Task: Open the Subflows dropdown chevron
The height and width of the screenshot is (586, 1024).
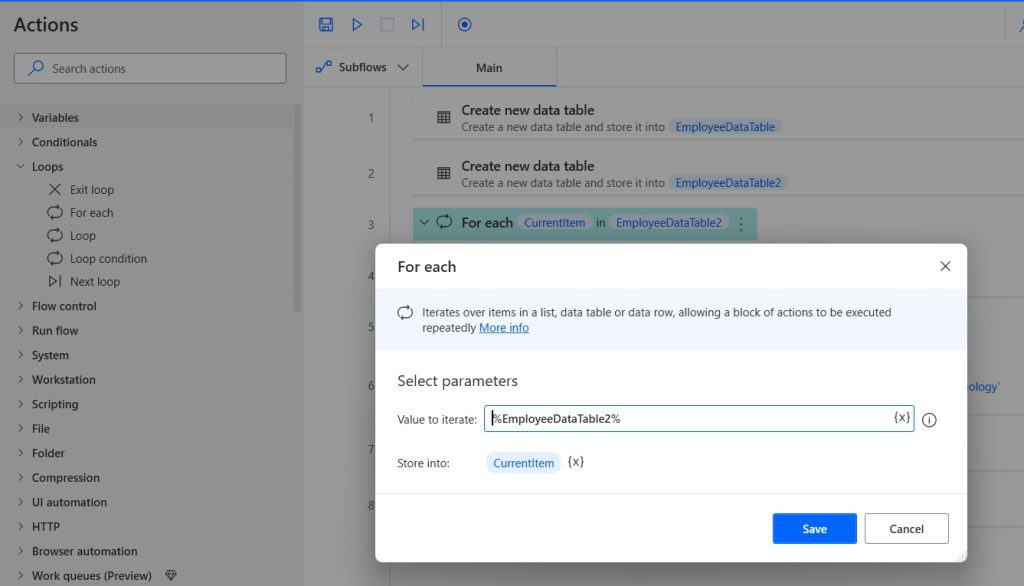Action: click(x=403, y=67)
